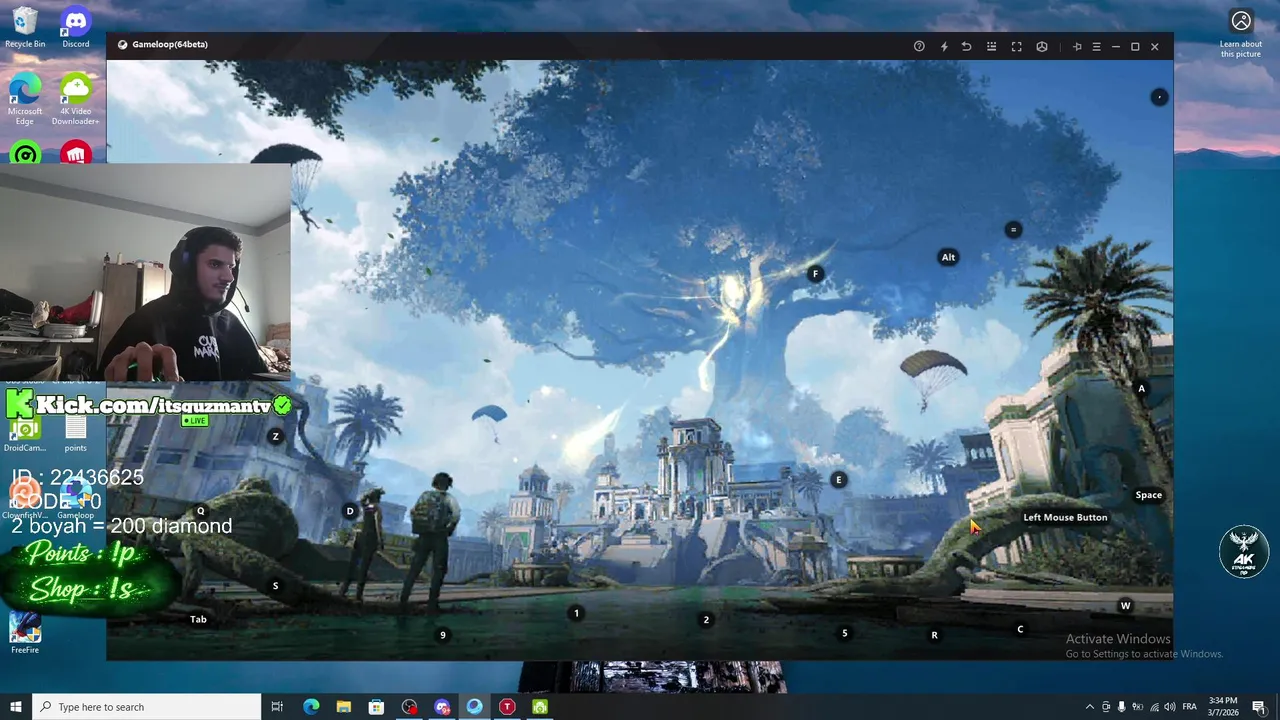Open the notification center icon
This screenshot has width=1280, height=720.
tap(1259, 707)
